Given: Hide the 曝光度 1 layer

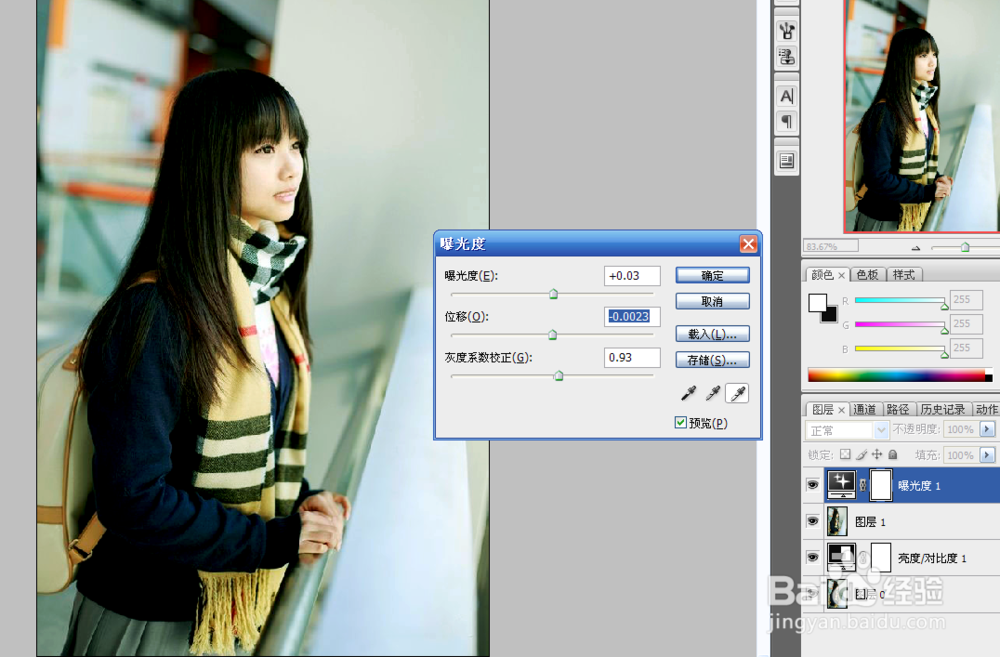Looking at the screenshot, I should pyautogui.click(x=812, y=485).
